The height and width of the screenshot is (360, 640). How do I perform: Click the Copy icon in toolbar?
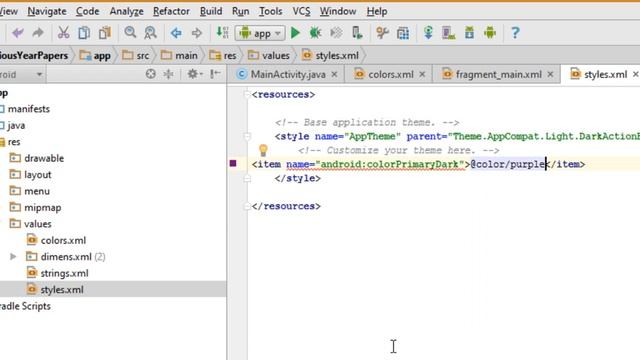(84, 33)
